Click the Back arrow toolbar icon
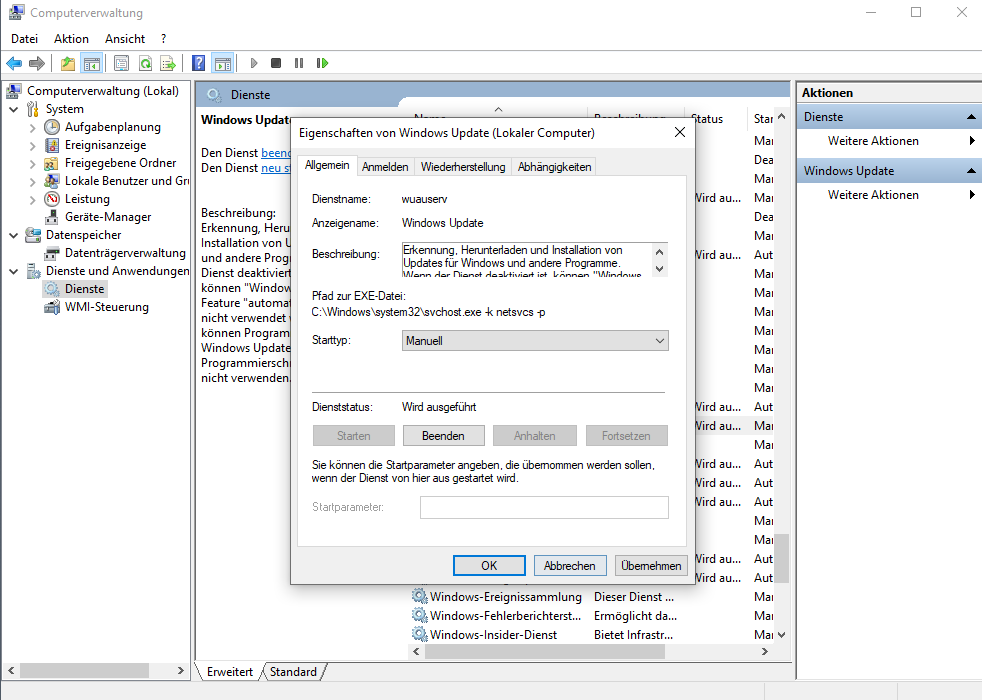982x700 pixels. click(x=14, y=63)
